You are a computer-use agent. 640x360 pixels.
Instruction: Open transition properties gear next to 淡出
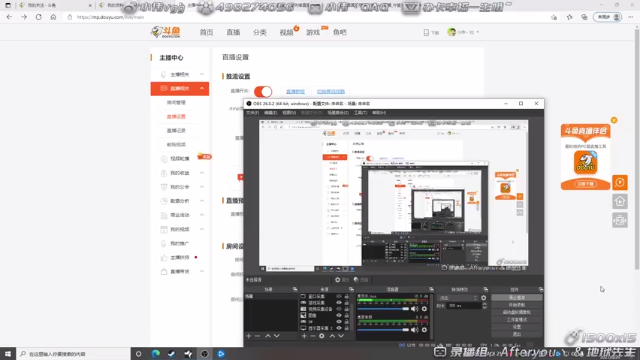coord(484,298)
